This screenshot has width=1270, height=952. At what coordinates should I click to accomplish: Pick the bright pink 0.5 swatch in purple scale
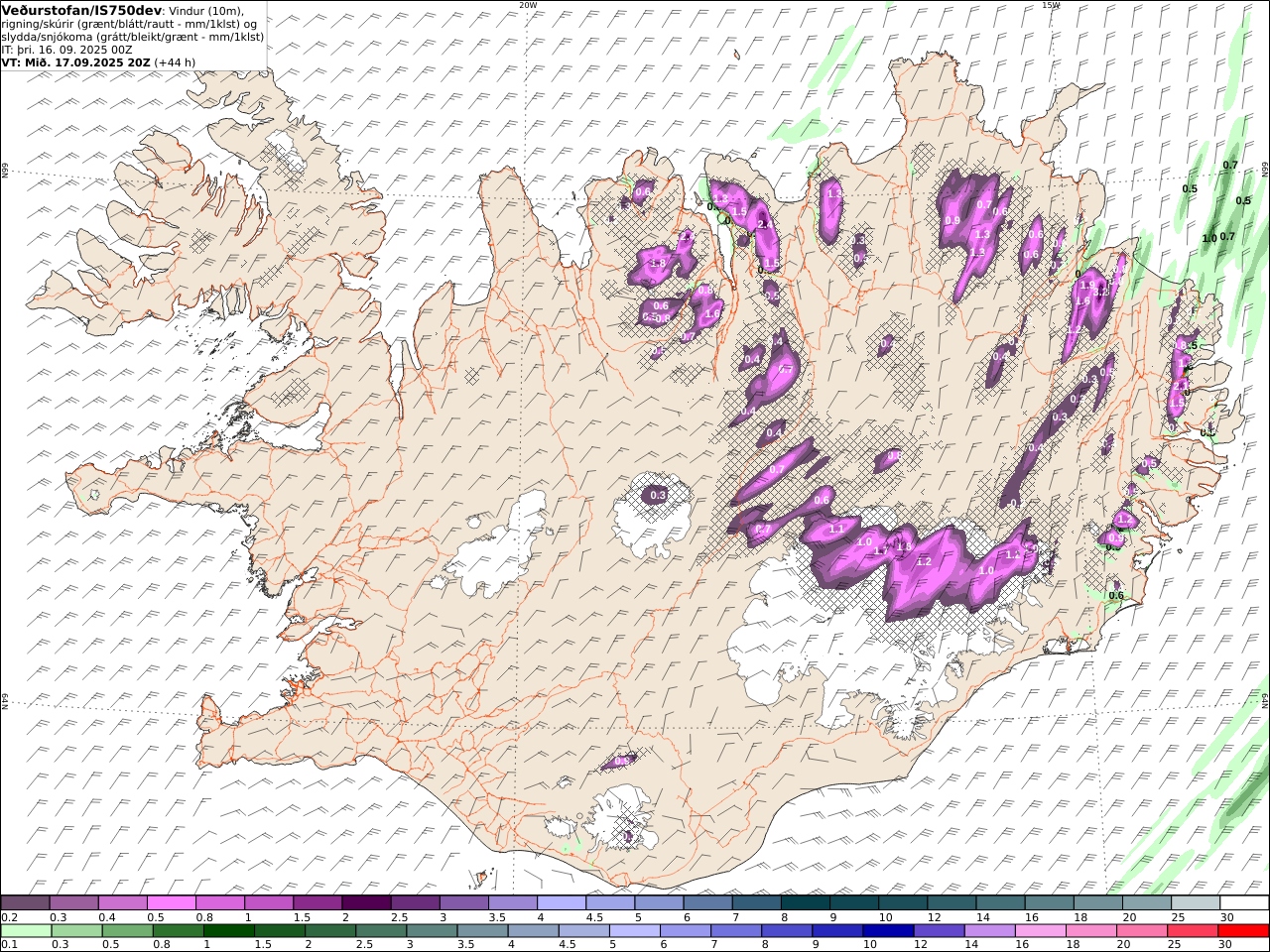click(x=171, y=903)
